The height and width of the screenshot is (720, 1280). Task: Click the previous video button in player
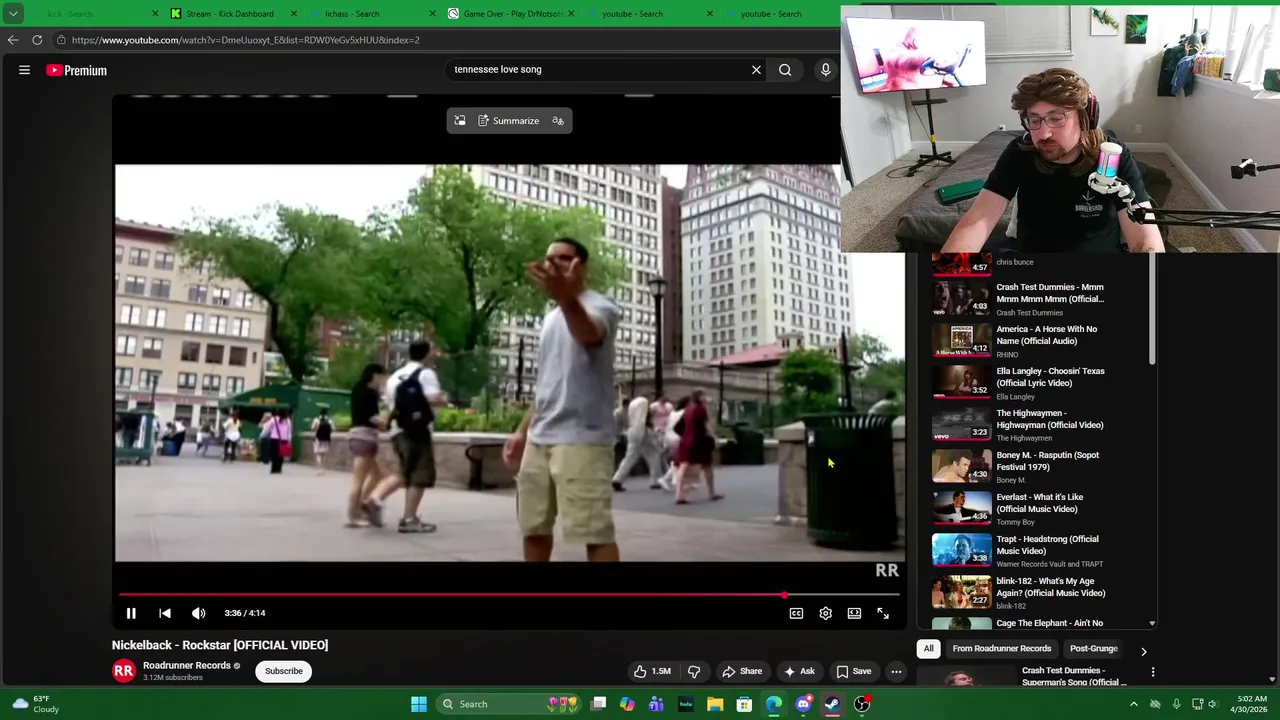click(x=165, y=613)
